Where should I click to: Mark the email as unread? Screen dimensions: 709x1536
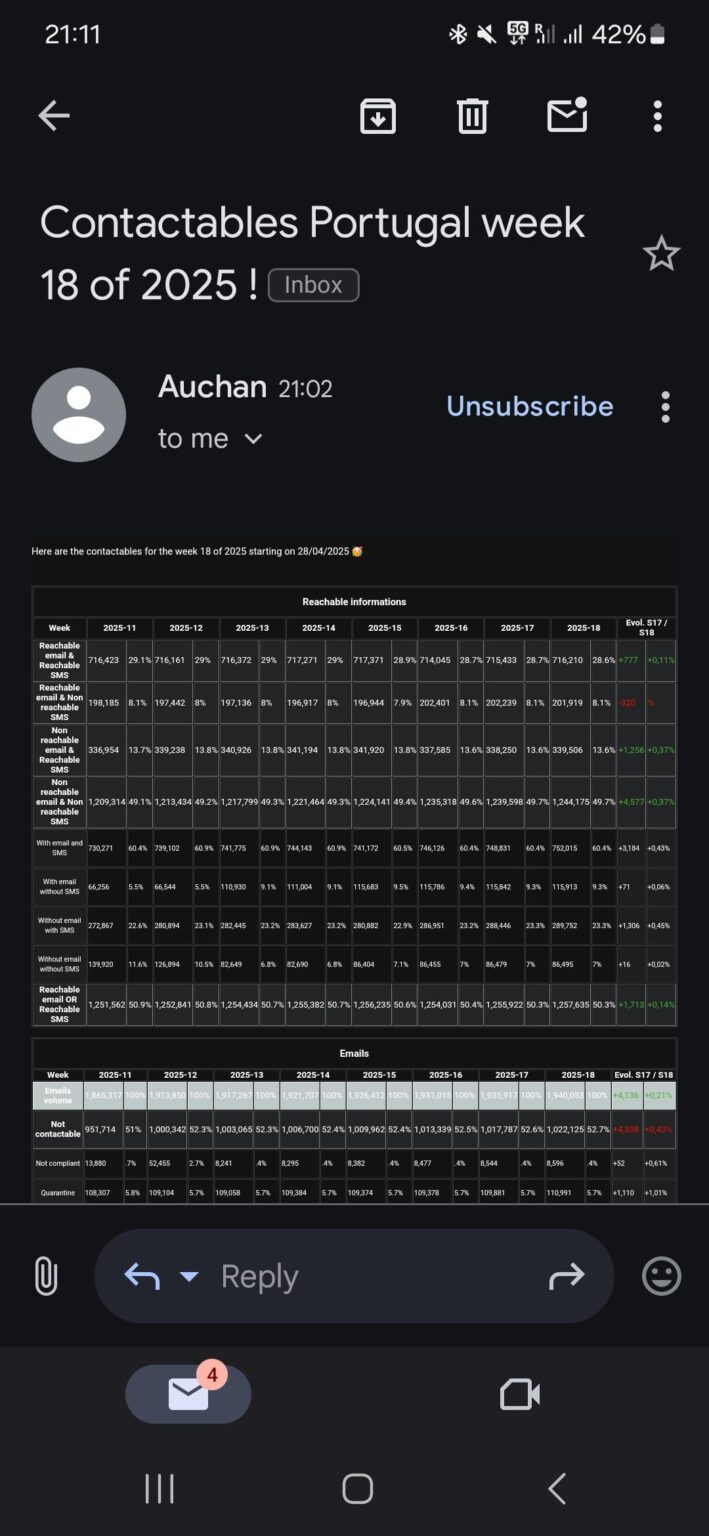[567, 115]
